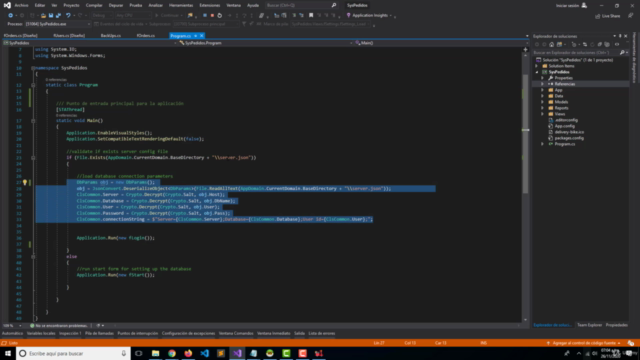The image size is (640, 360).
Task: Open the Lista de errores tab
Action: coord(322,333)
